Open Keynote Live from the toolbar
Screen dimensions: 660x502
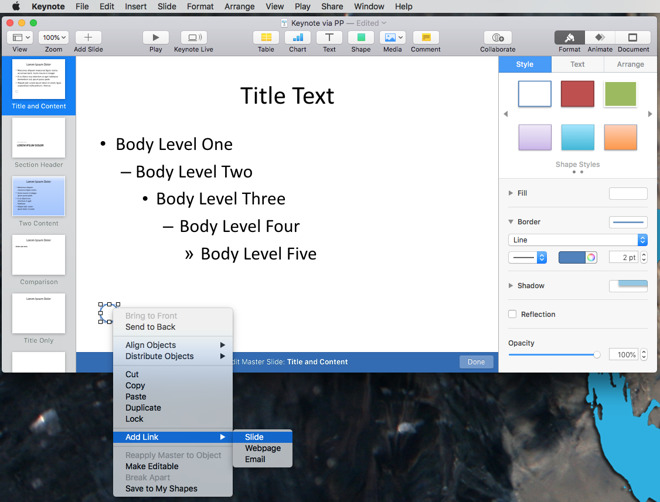194,37
